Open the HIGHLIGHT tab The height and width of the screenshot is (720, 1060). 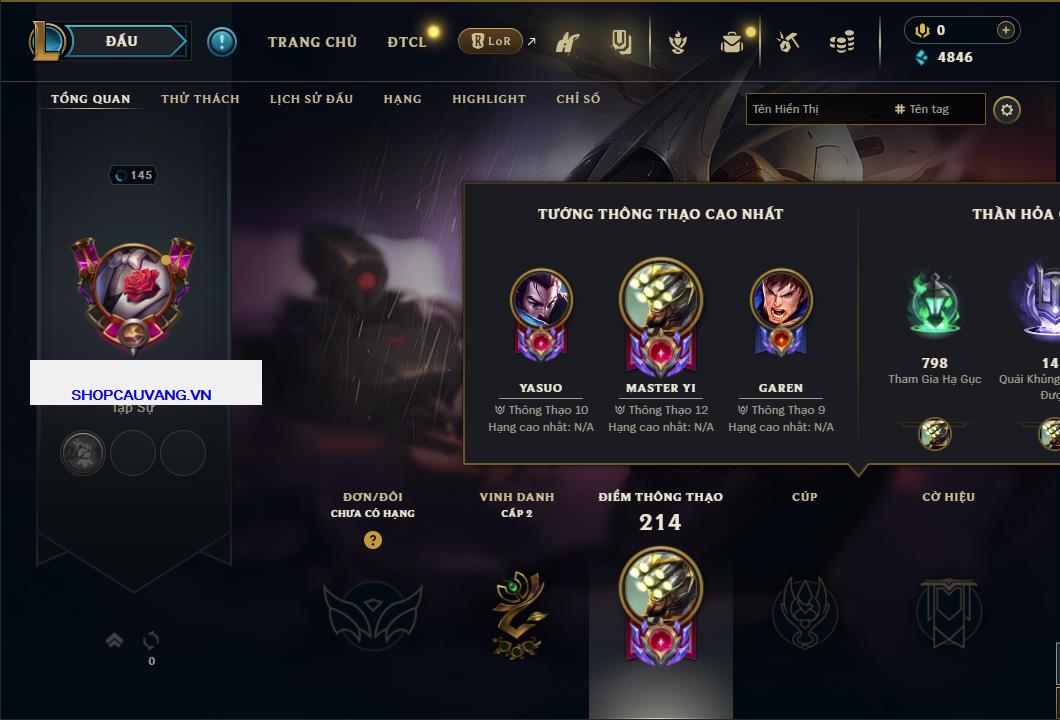[489, 99]
